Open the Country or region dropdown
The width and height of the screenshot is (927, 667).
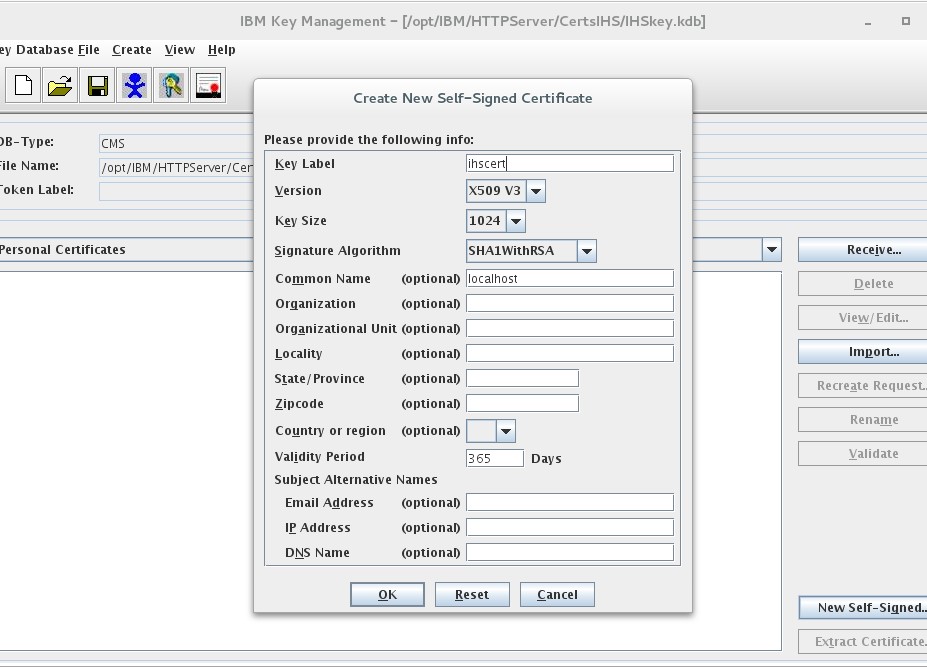pos(505,431)
